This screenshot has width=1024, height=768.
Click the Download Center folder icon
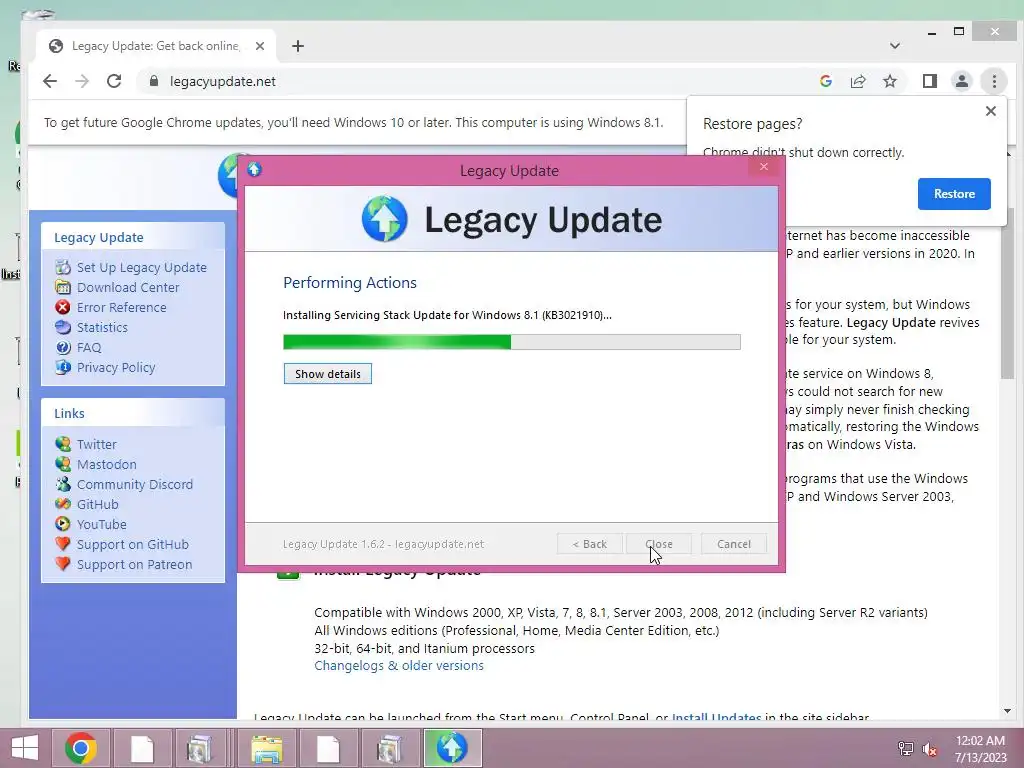pyautogui.click(x=63, y=287)
